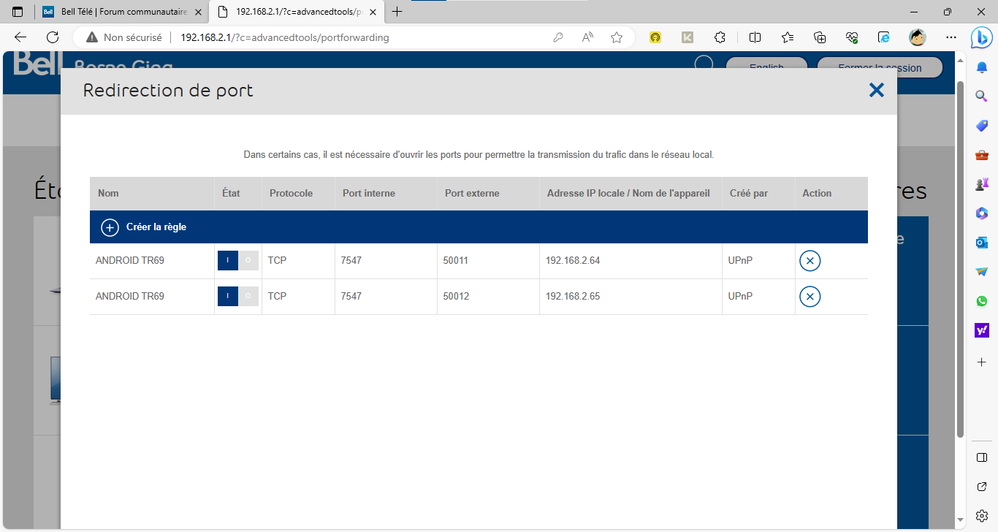
Task: Click the browser address bar URL
Action: click(285, 37)
